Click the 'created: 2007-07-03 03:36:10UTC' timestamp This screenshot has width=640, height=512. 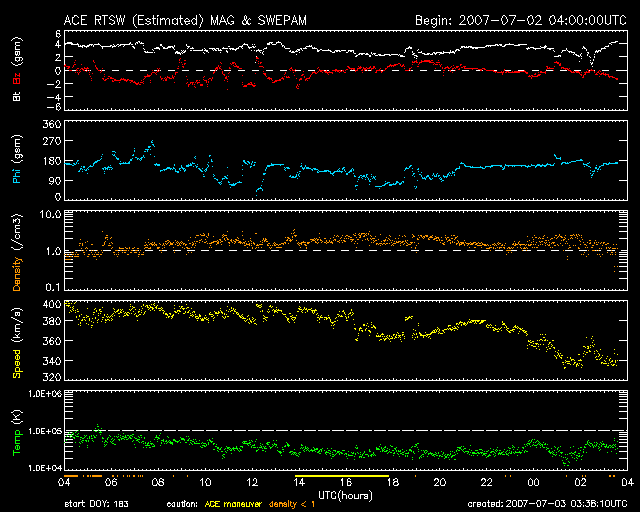[x=547, y=504]
